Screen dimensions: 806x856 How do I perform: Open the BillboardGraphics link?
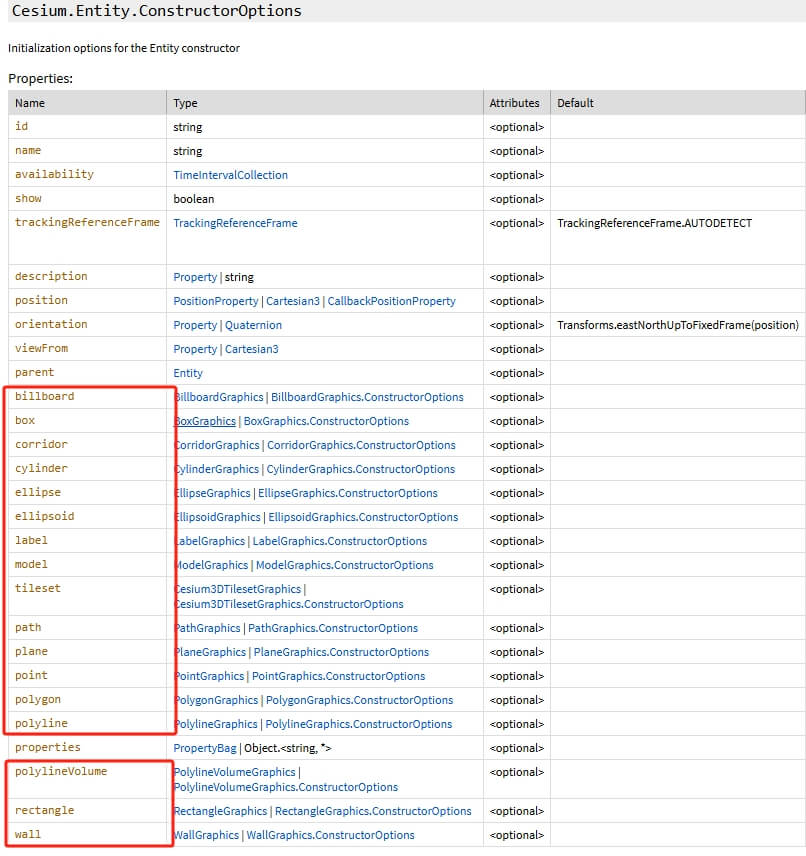[x=218, y=397]
